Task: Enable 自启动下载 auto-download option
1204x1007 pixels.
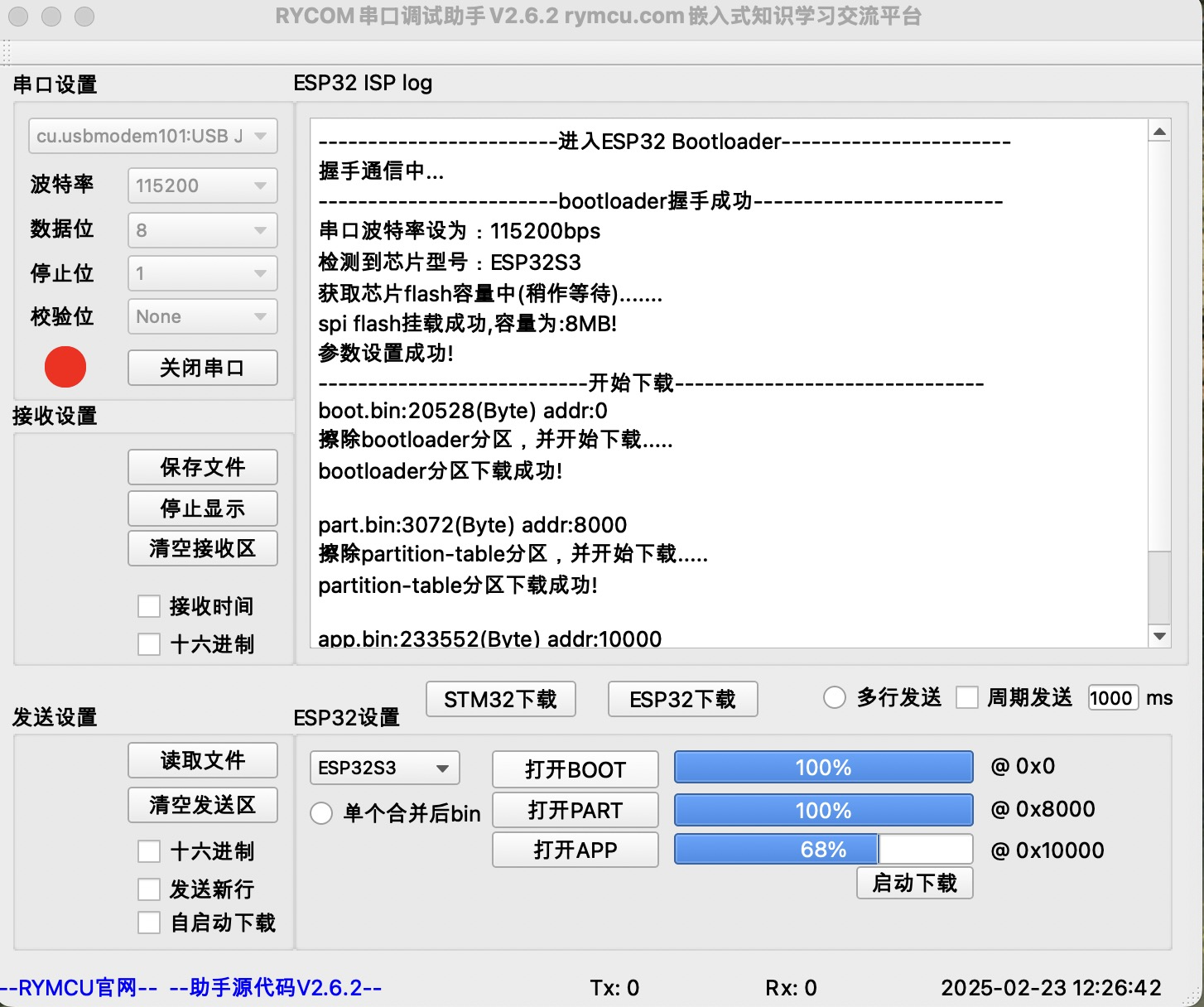Action: pyautogui.click(x=149, y=922)
